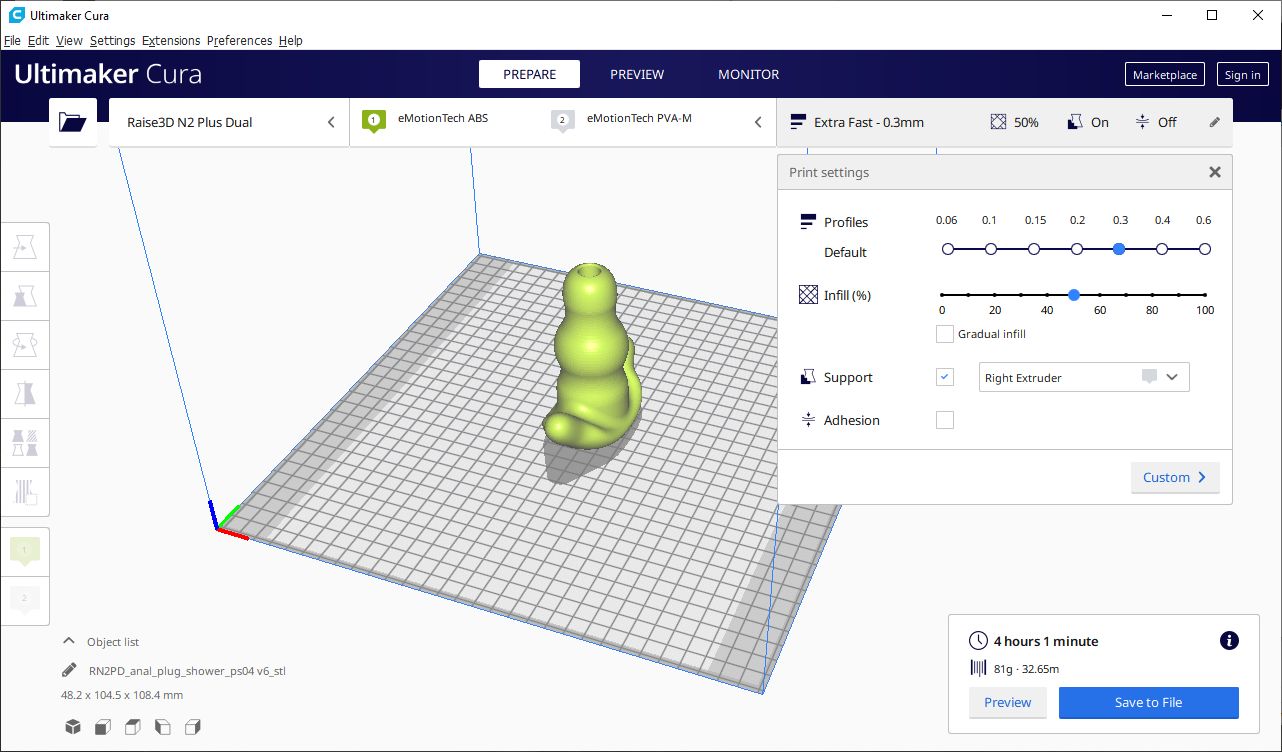This screenshot has width=1282, height=752.
Task: Switch to the 3D view cube icon
Action: coord(73,727)
